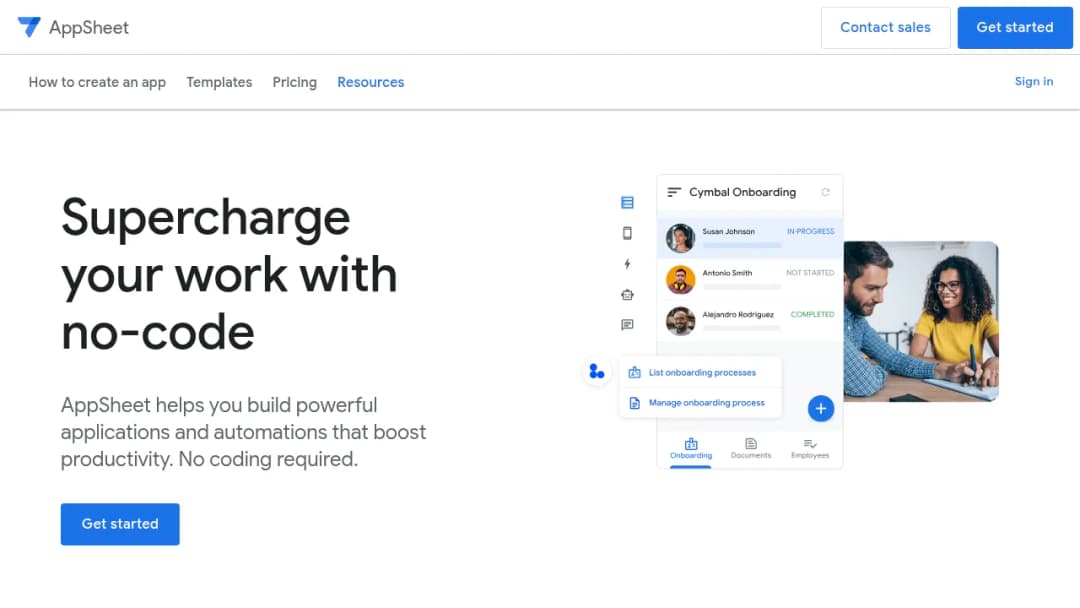Image resolution: width=1080 pixels, height=608 pixels.
Task: Click the blue dots assistant icon
Action: pos(596,372)
